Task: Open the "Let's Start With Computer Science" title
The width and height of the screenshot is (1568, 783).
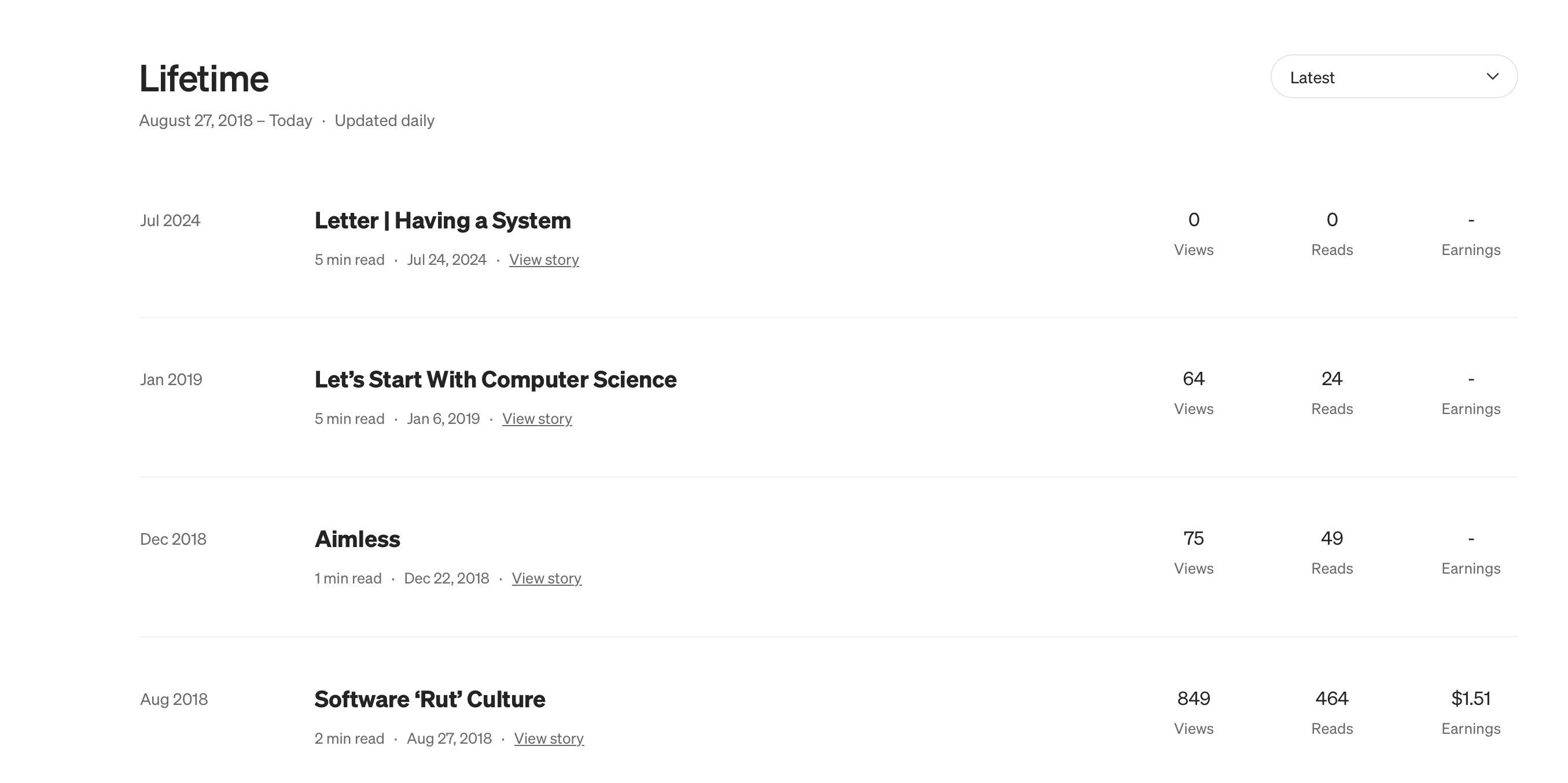Action: point(495,379)
